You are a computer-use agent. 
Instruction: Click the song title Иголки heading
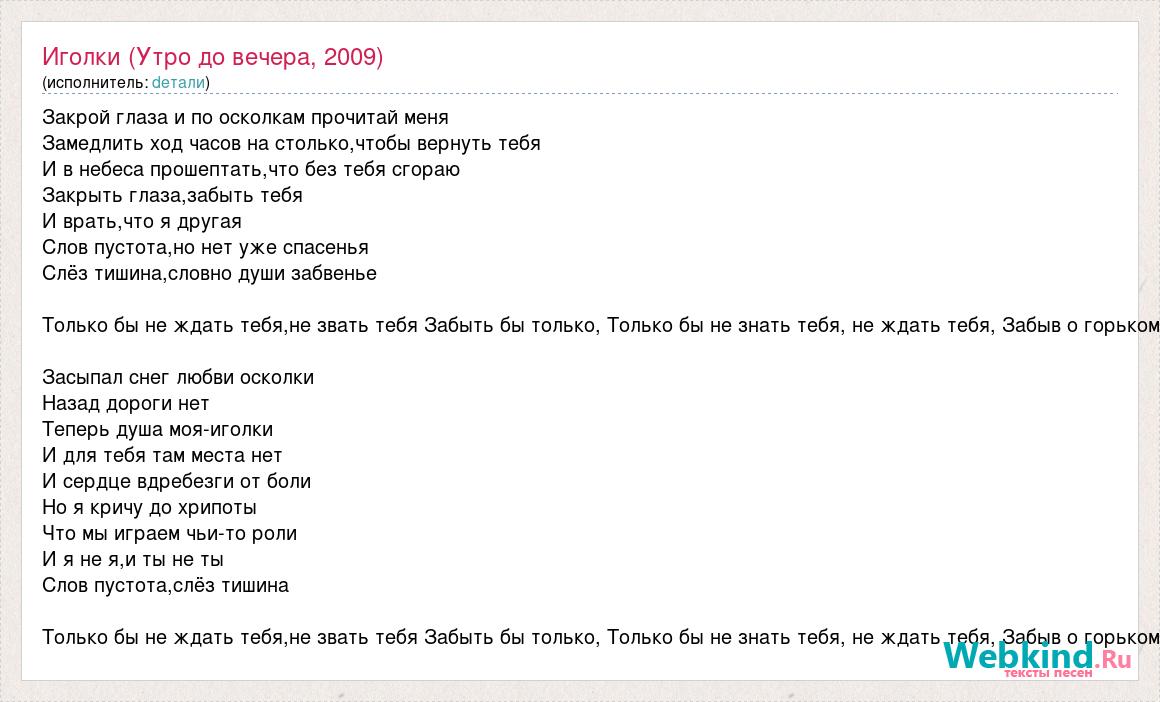213,57
